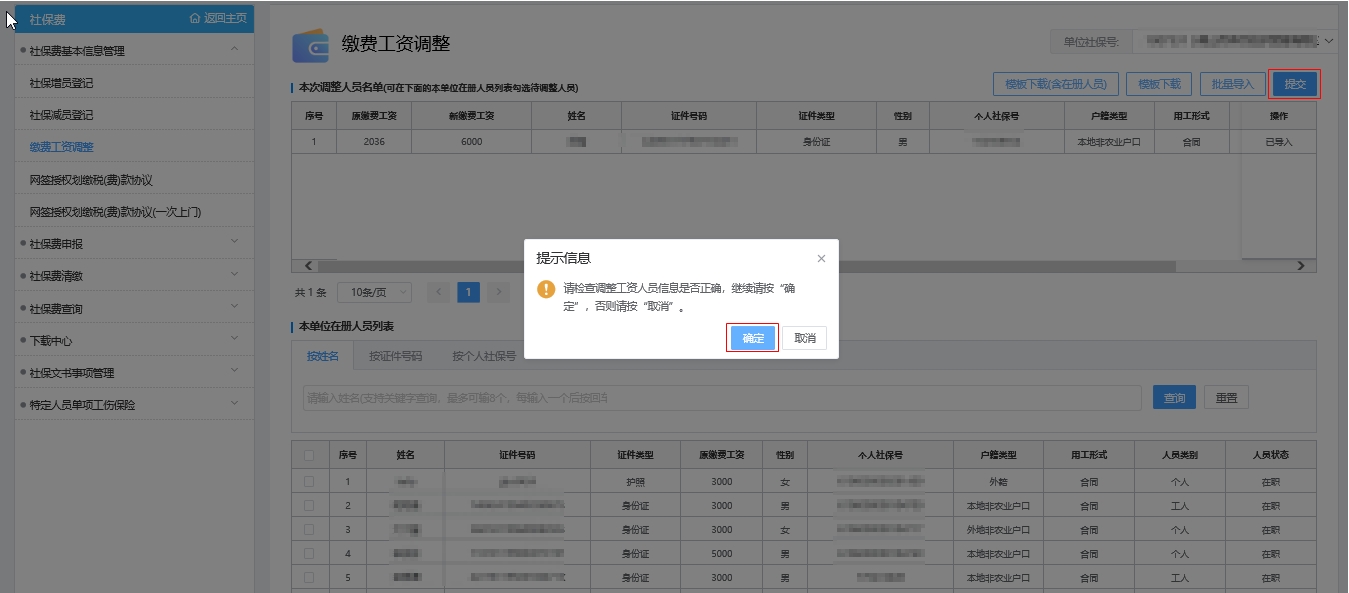Go to previous page arrow in pagination
The height and width of the screenshot is (593, 1349).
[x=438, y=292]
